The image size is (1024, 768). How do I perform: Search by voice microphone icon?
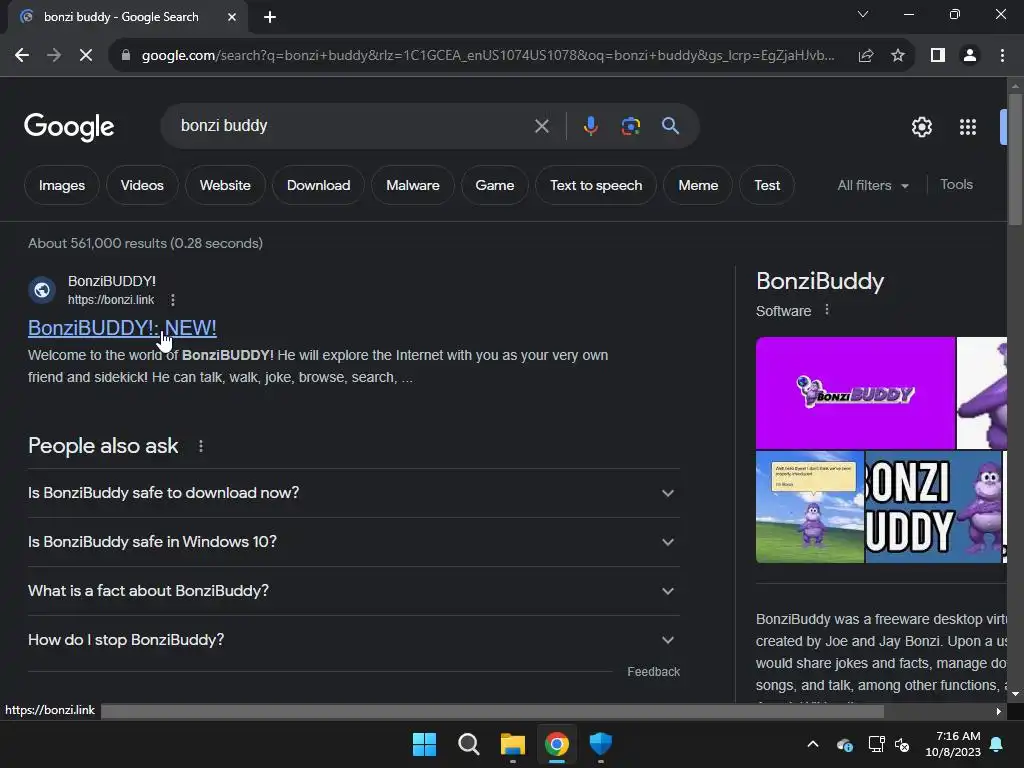pos(590,125)
